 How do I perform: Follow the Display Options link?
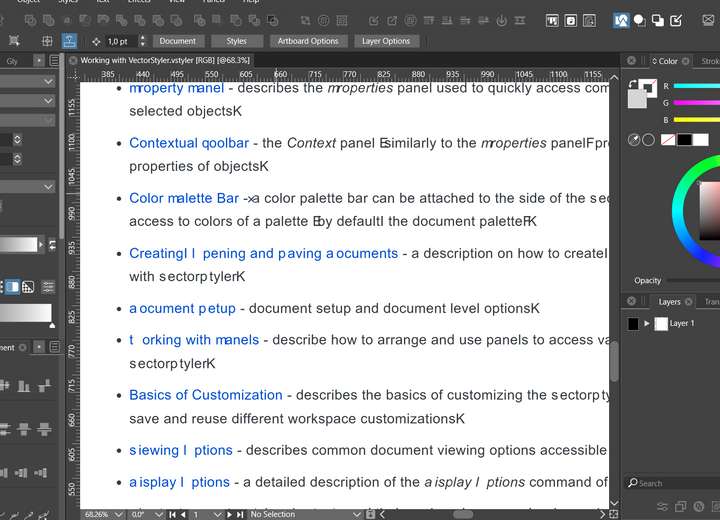(x=179, y=482)
